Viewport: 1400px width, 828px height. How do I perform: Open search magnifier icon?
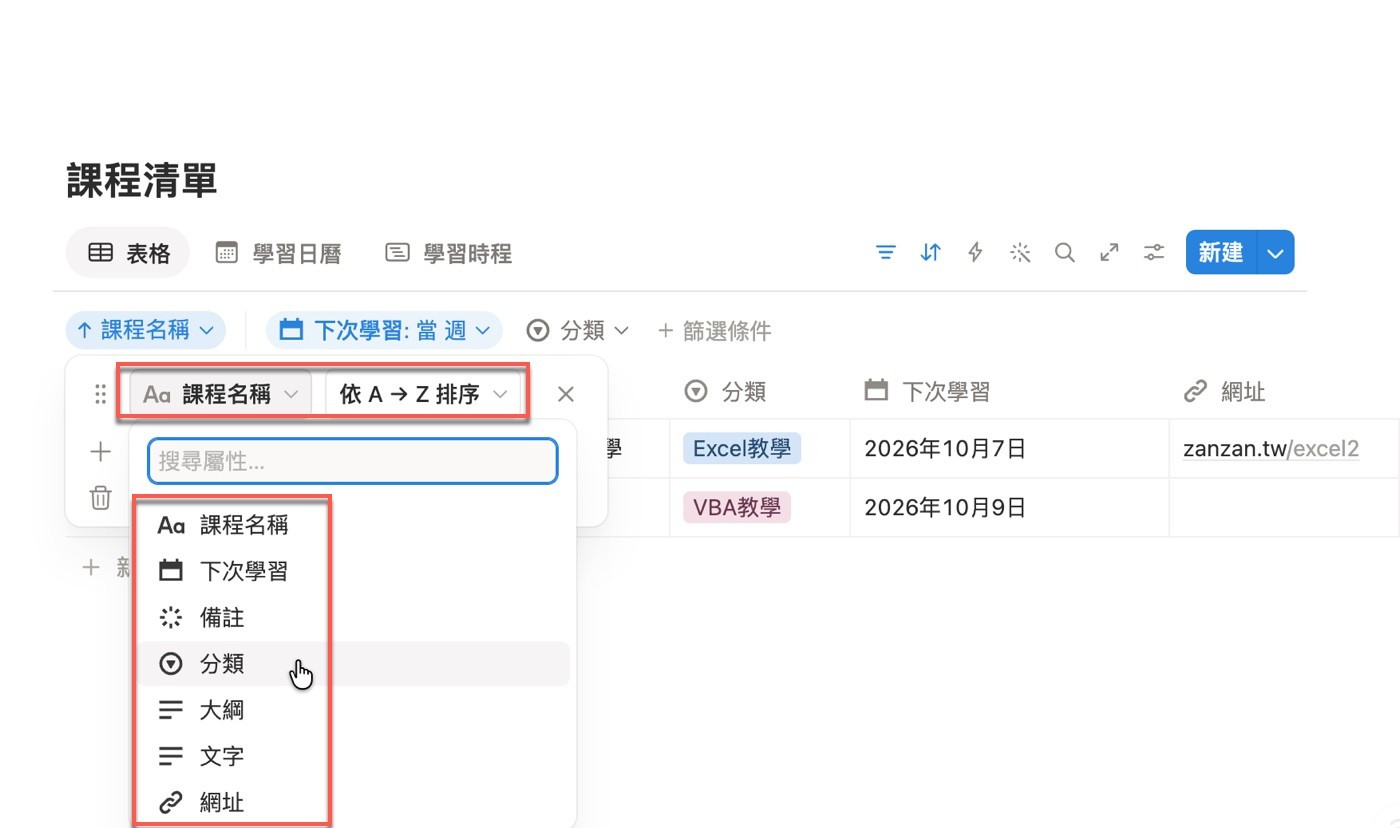1065,253
